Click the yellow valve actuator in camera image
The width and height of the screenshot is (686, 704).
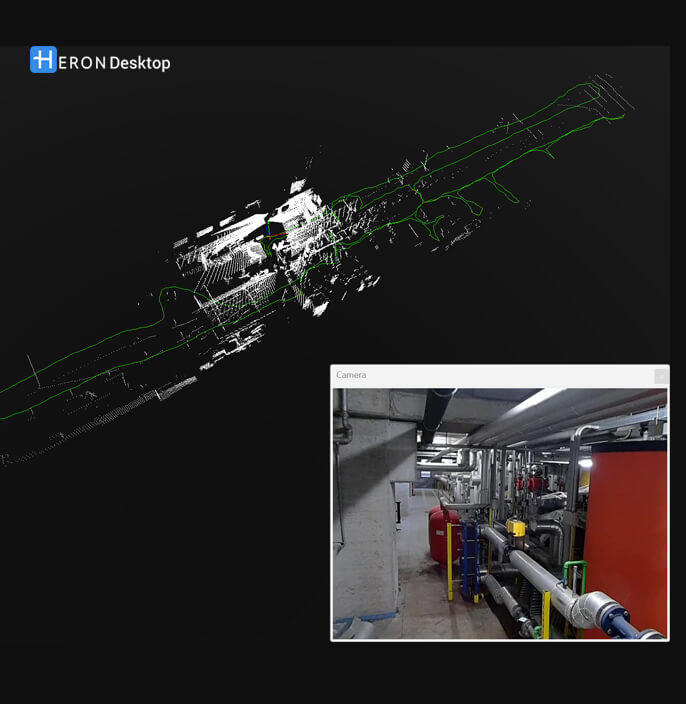(516, 527)
